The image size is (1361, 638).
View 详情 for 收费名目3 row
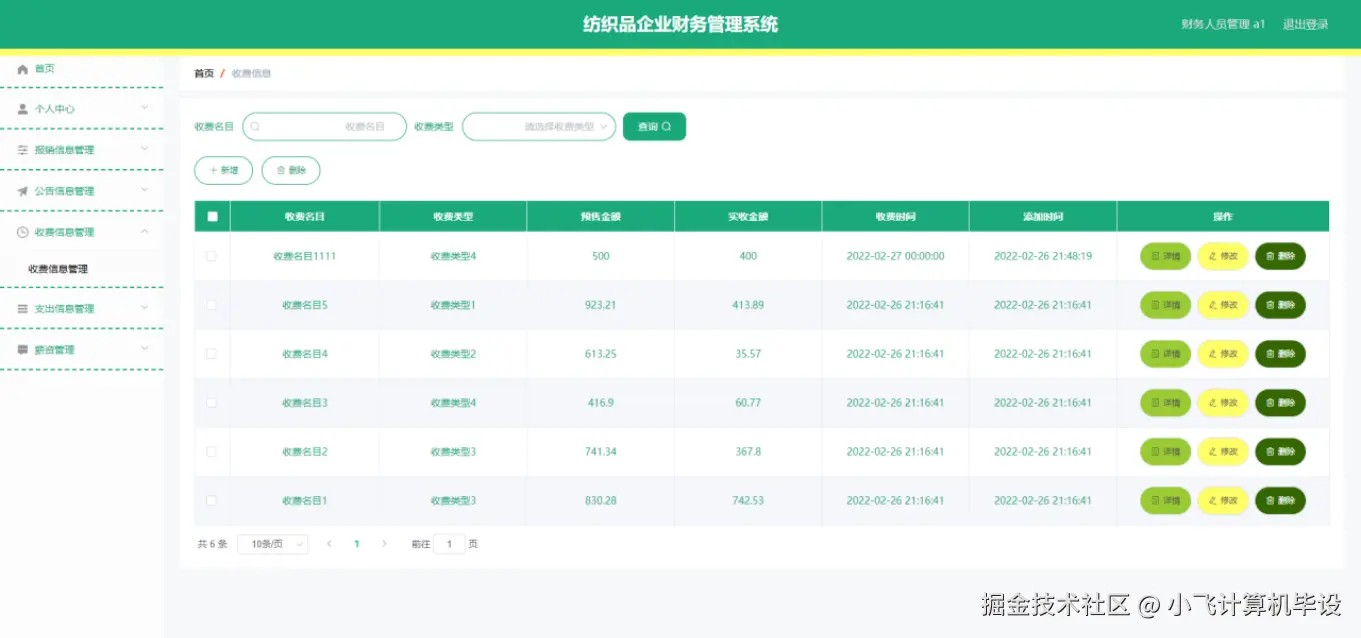[x=1165, y=403]
